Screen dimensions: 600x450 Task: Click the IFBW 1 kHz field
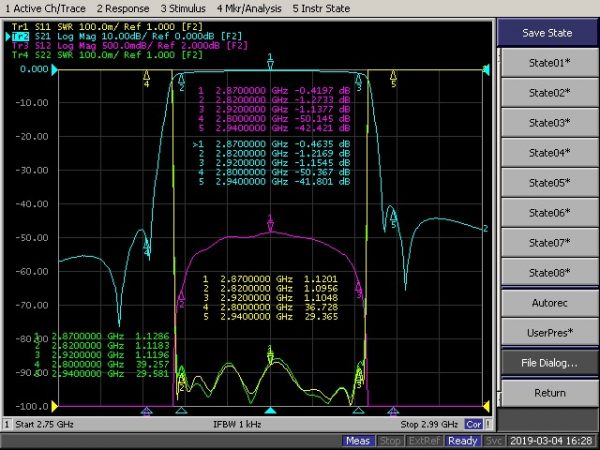click(237, 424)
